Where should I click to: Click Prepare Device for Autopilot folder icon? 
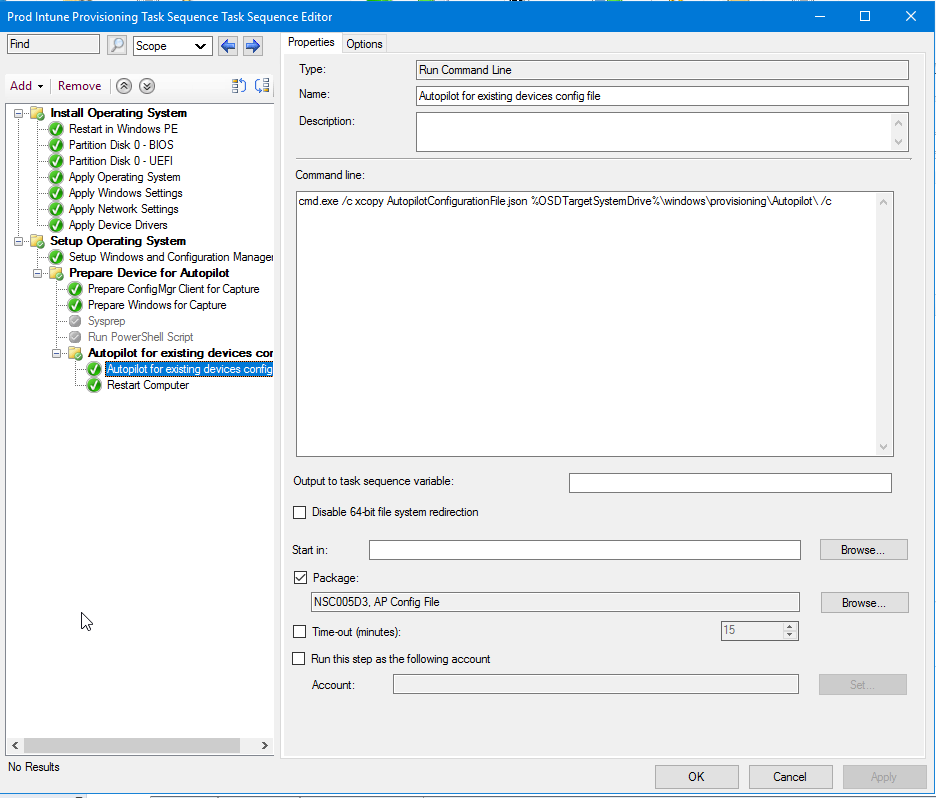[57, 273]
